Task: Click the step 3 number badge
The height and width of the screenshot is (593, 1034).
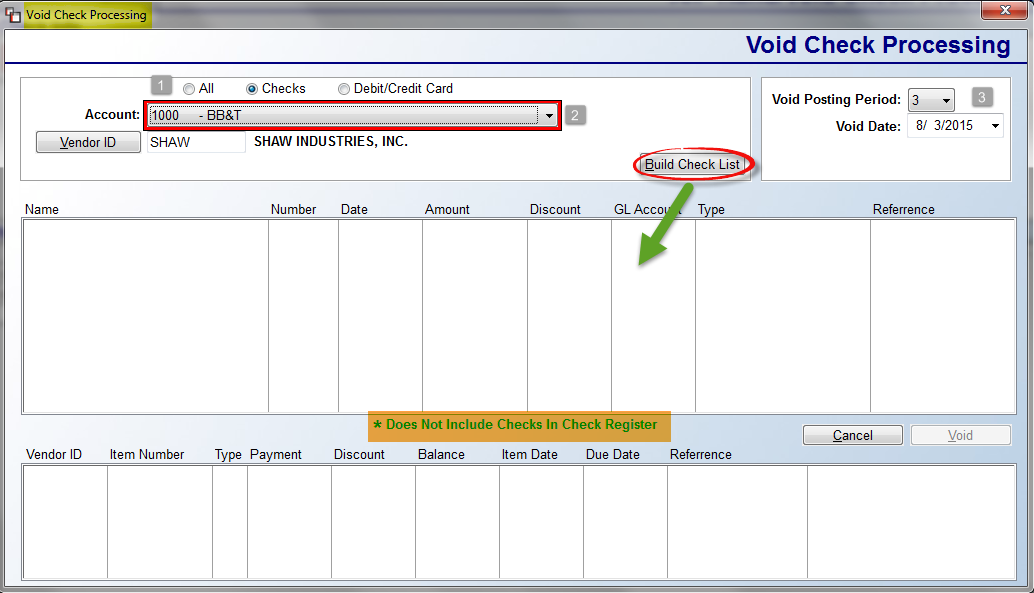Action: point(982,97)
